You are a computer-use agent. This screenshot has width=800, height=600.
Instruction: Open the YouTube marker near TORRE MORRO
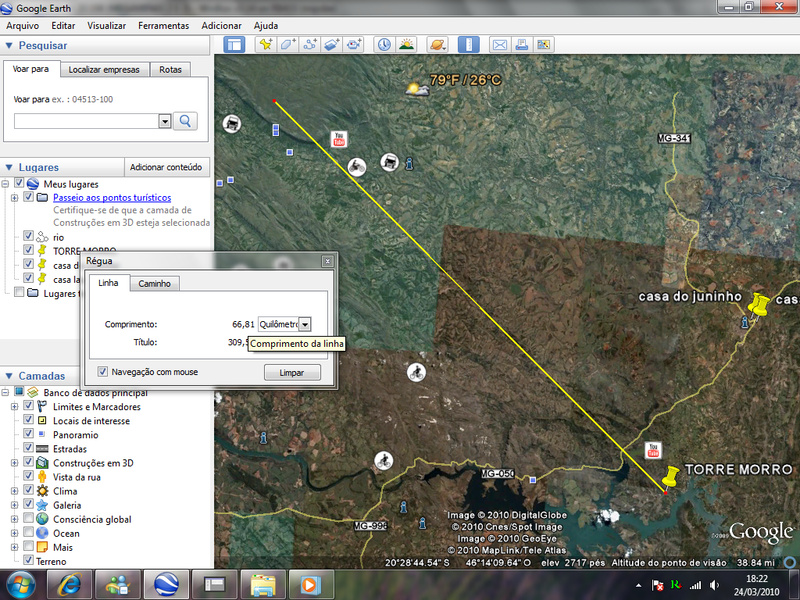(653, 450)
